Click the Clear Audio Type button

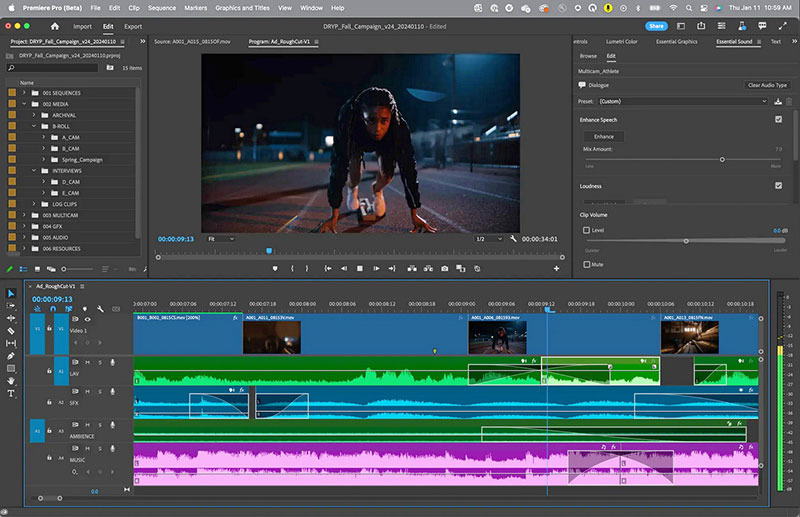point(767,85)
